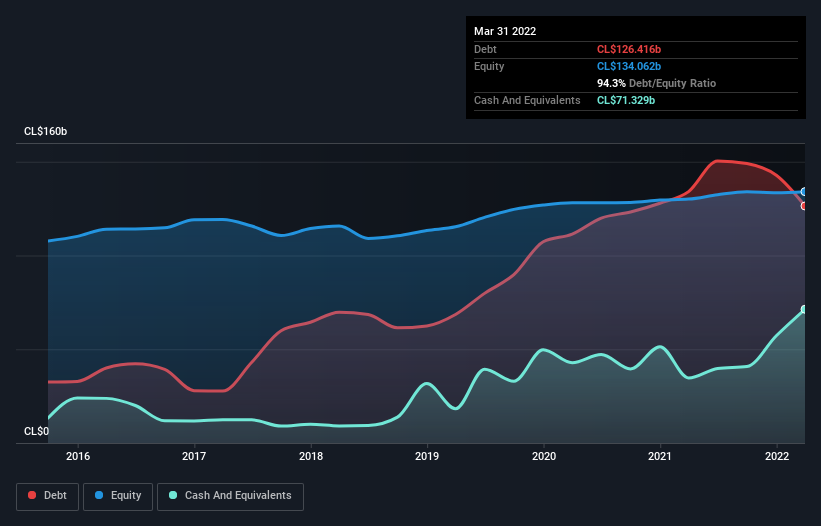The width and height of the screenshot is (821, 526).
Task: Click the blue Equity legend dot
Action: click(x=99, y=495)
